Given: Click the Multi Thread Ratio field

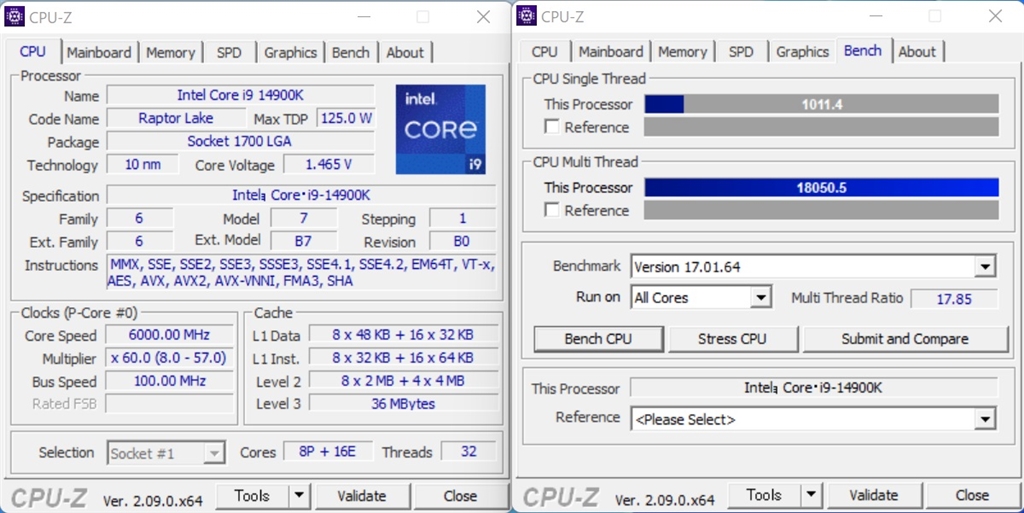Looking at the screenshot, I should click(x=954, y=299).
